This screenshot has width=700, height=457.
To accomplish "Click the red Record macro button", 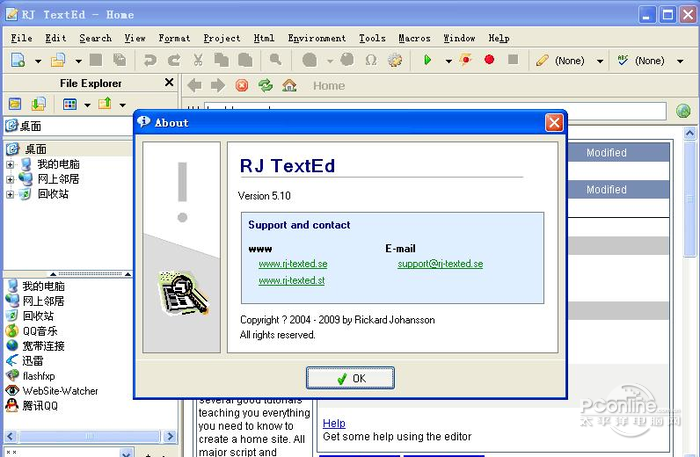I will (x=489, y=59).
